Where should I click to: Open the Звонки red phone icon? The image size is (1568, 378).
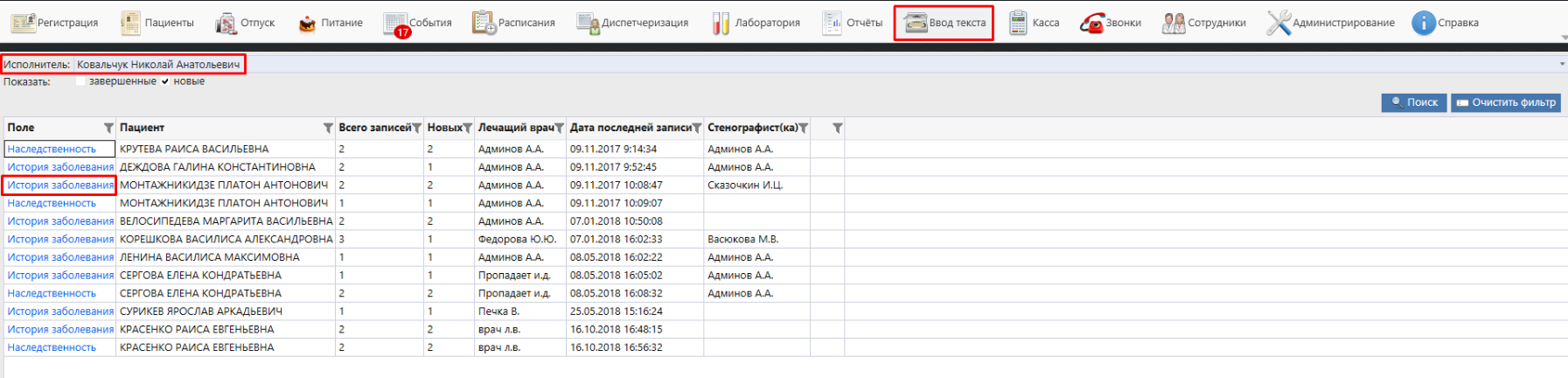point(1091,24)
